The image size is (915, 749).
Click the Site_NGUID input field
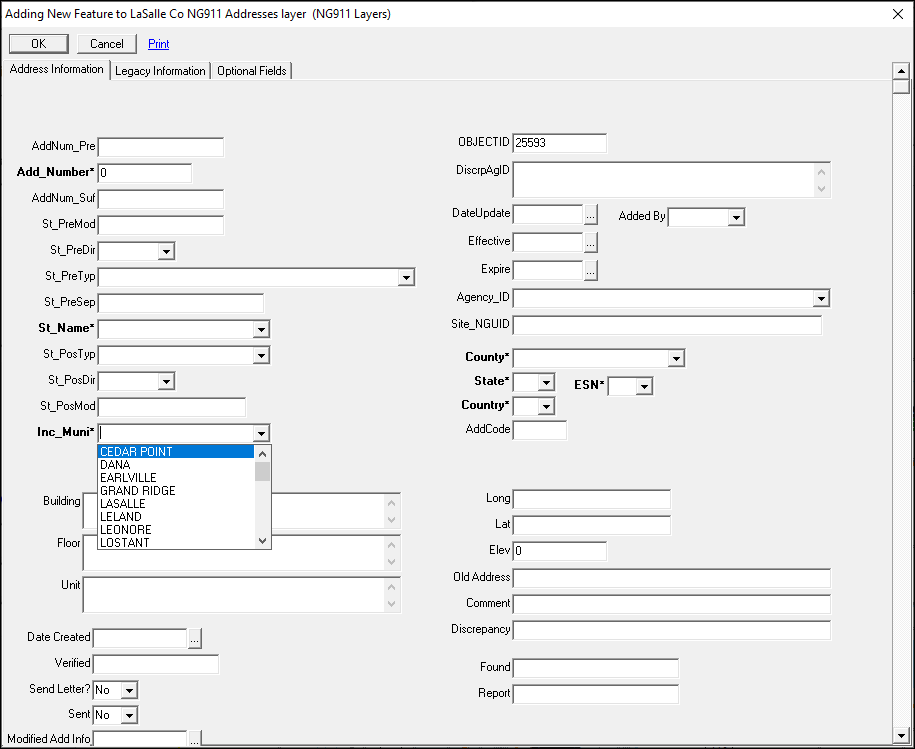(667, 326)
